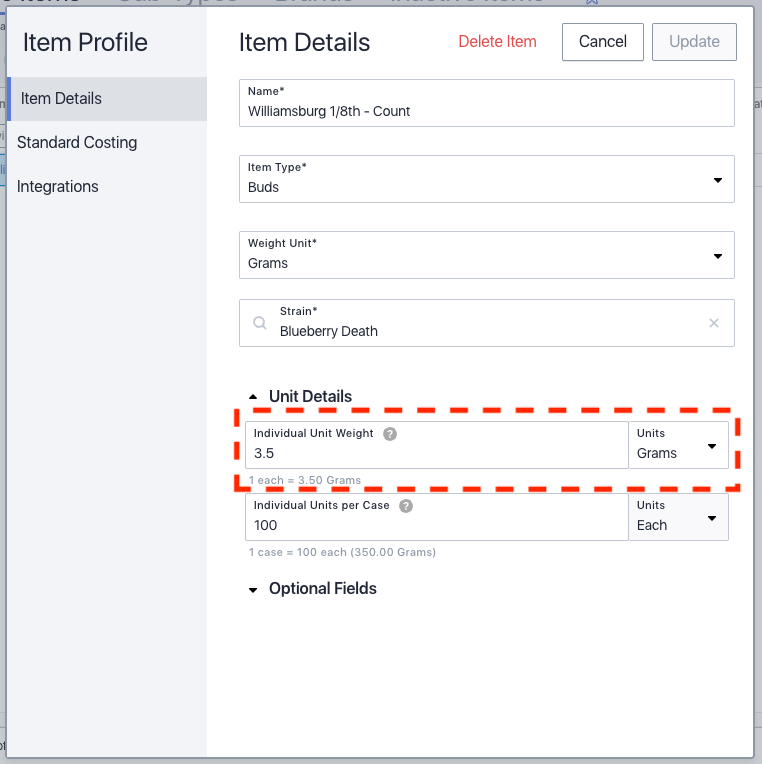Open the Item Type dropdown
762x764 pixels.
(487, 179)
